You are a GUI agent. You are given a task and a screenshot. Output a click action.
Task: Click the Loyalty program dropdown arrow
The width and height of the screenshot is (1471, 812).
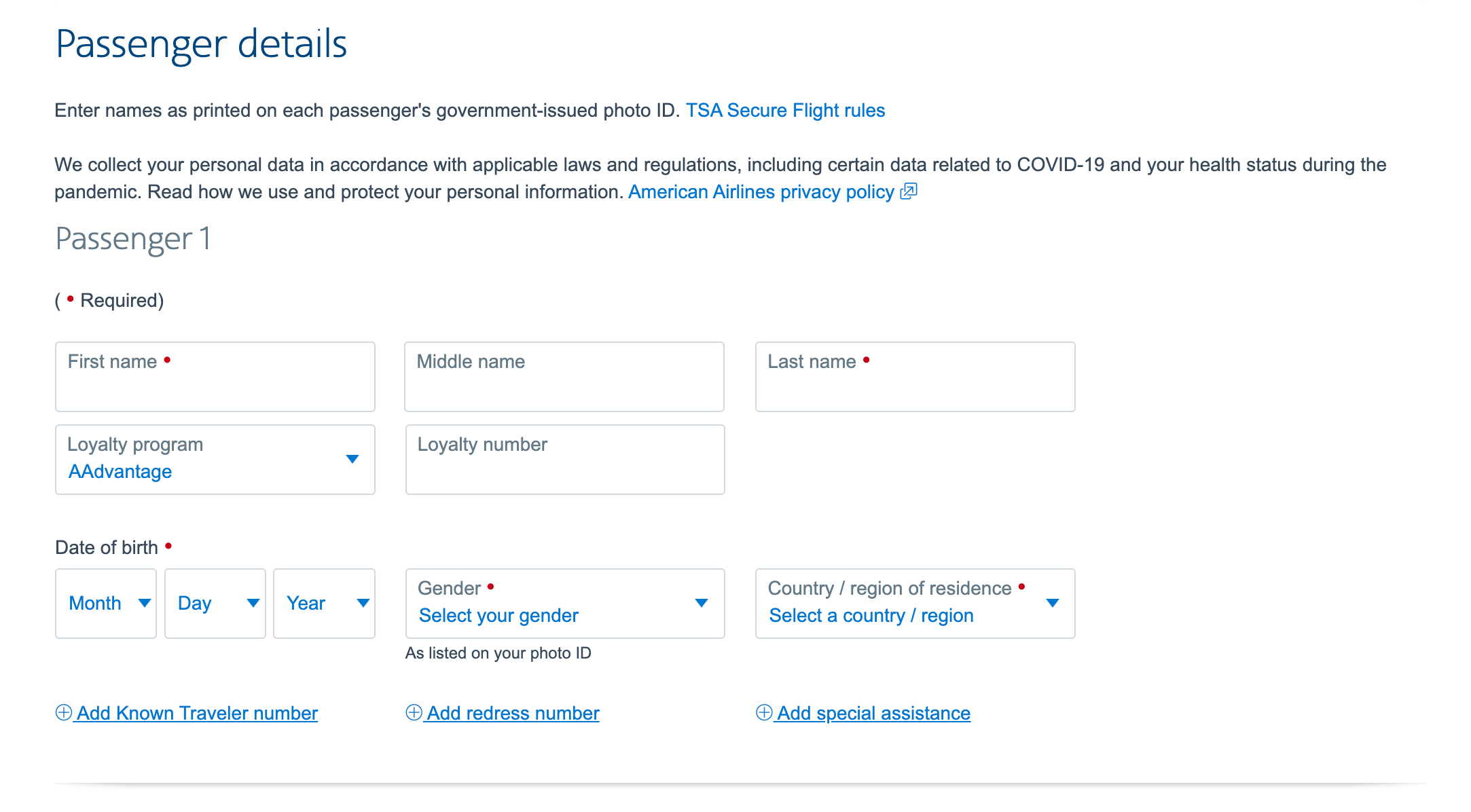[x=352, y=460]
